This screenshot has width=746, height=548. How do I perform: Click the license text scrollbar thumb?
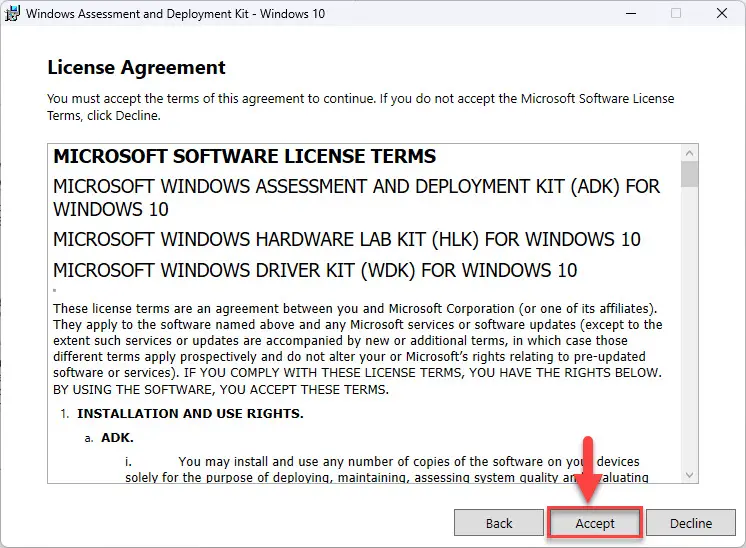[x=689, y=174]
